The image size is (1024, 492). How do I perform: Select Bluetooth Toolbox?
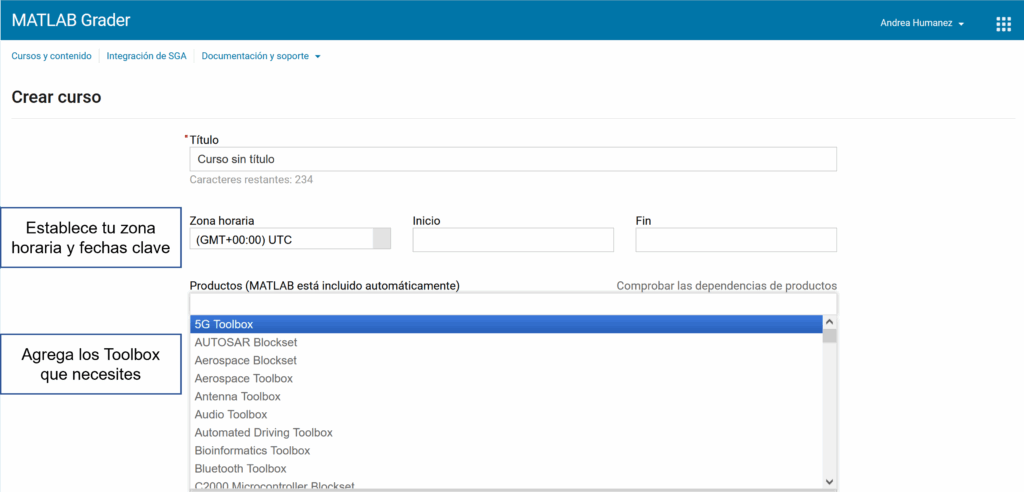coord(506,468)
